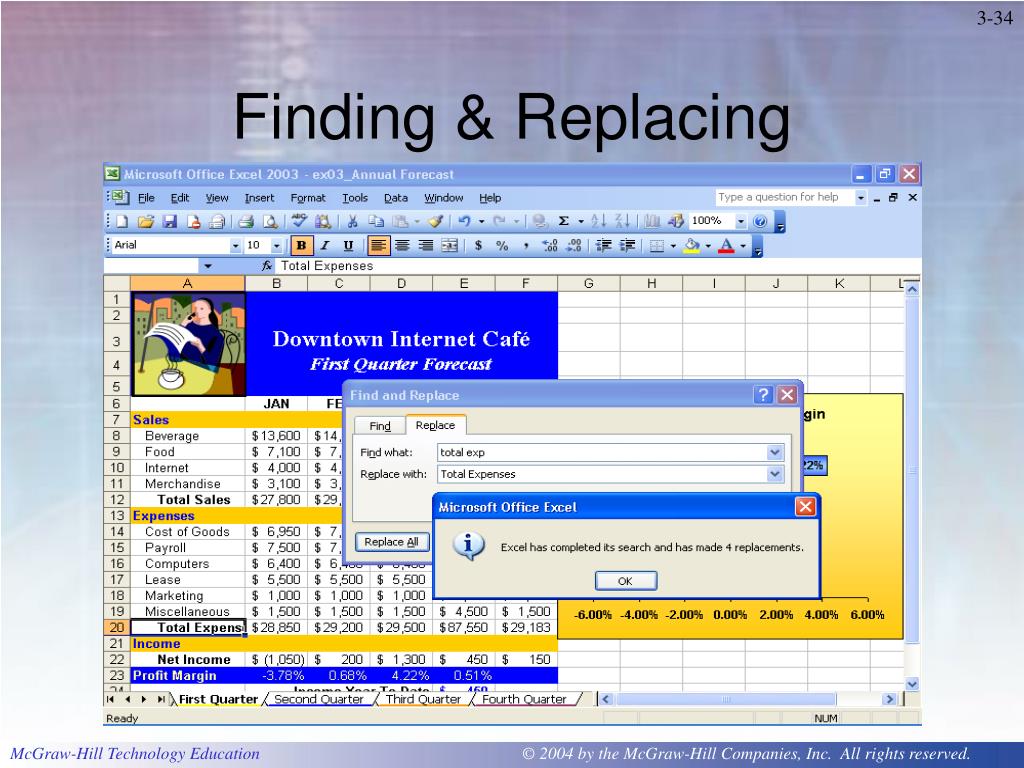Click the Copy icon in the toolbar
Screen dimensions: 1024x768
point(376,222)
